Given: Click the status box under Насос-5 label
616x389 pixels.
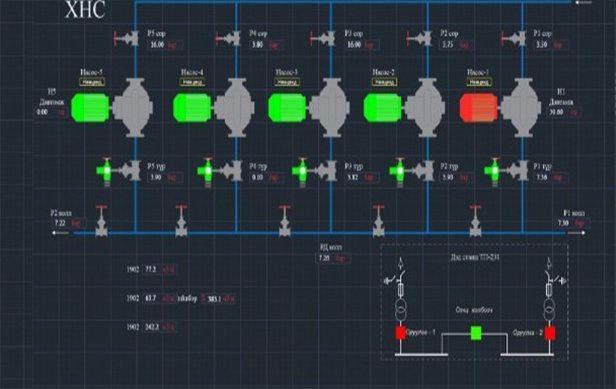Looking at the screenshot, I should pos(92,82).
